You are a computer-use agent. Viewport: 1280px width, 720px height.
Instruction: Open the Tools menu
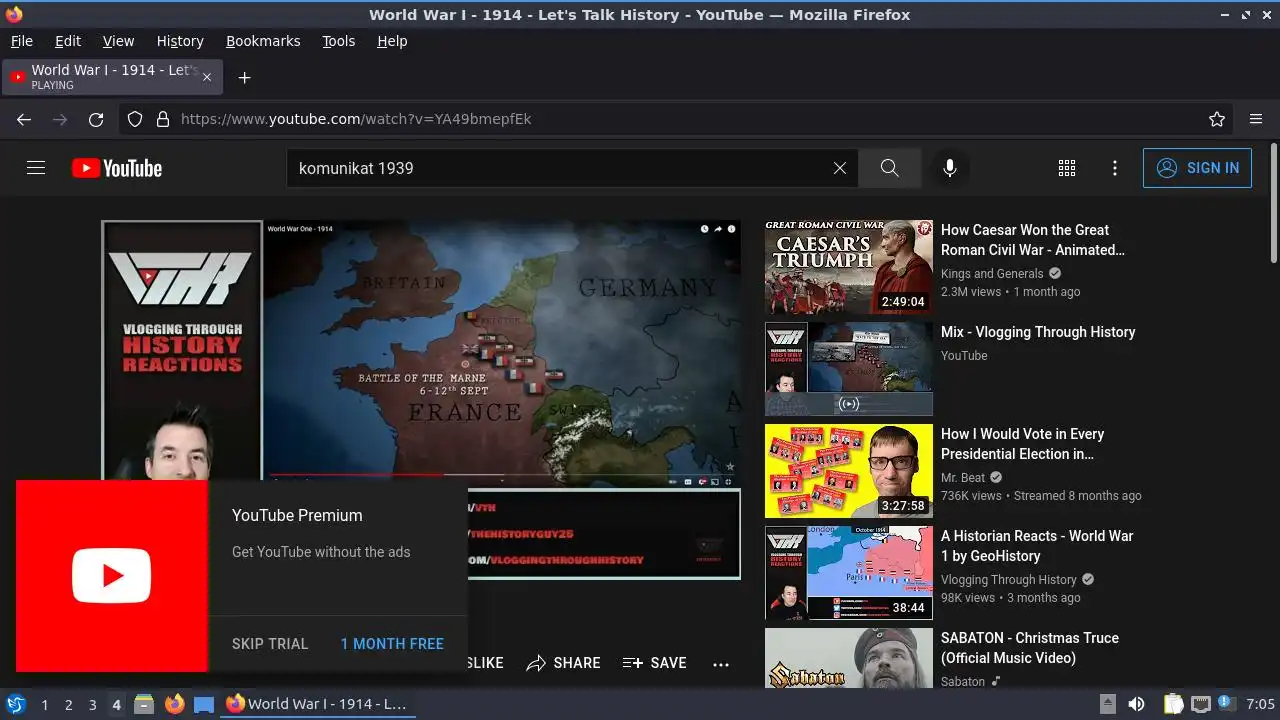tap(338, 41)
